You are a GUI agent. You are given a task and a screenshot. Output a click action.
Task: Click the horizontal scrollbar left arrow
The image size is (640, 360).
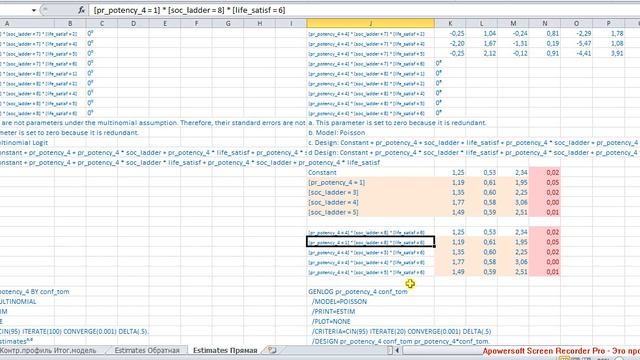pos(397,350)
